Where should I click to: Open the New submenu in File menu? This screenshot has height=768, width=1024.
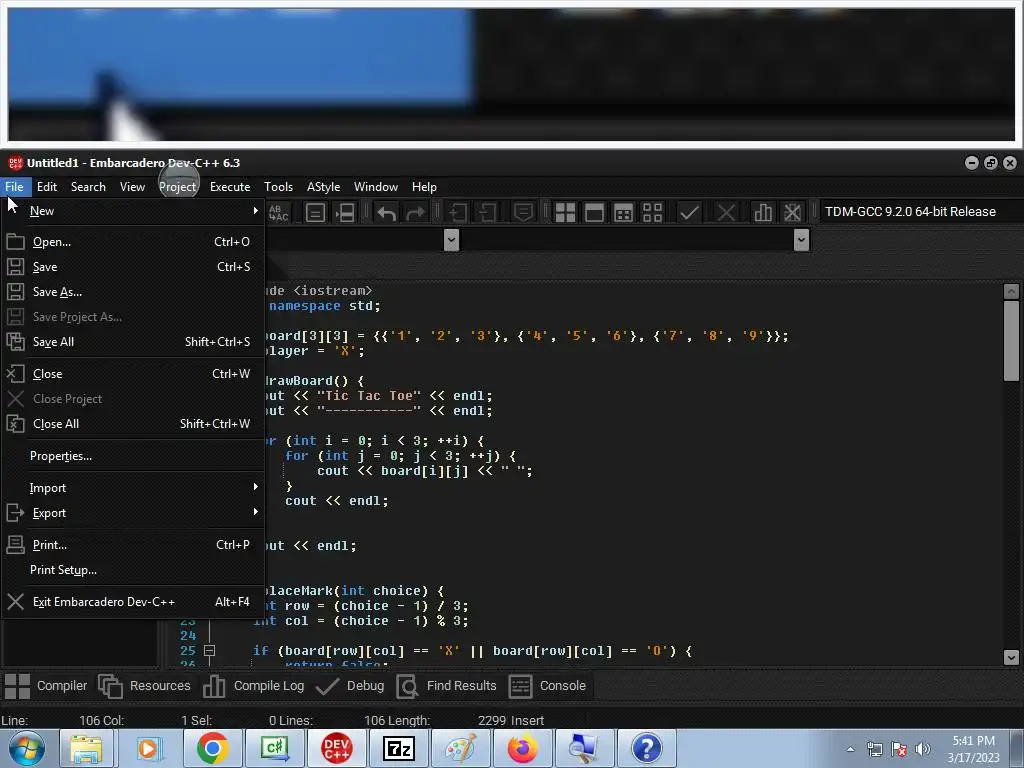133,211
